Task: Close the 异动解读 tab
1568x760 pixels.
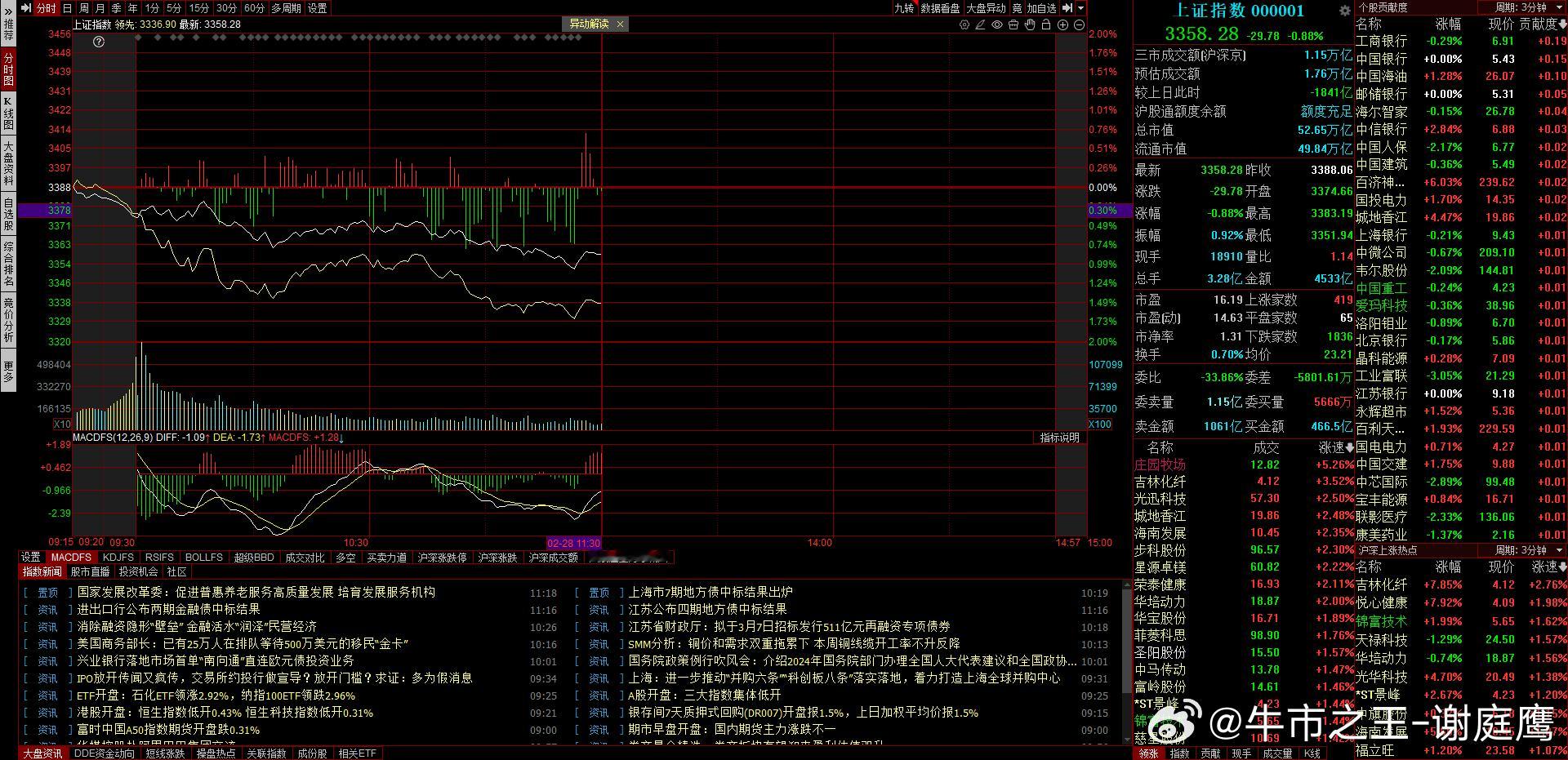Action: (620, 24)
